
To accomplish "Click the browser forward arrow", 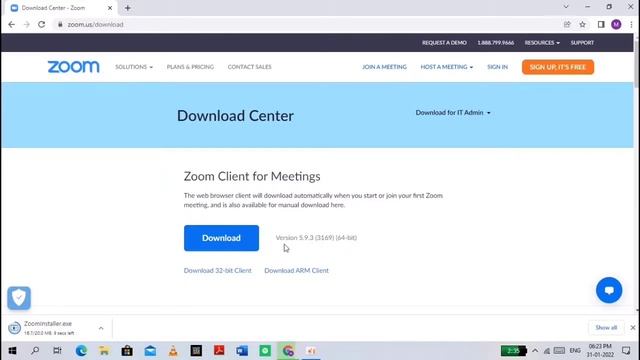I will 27,24.
